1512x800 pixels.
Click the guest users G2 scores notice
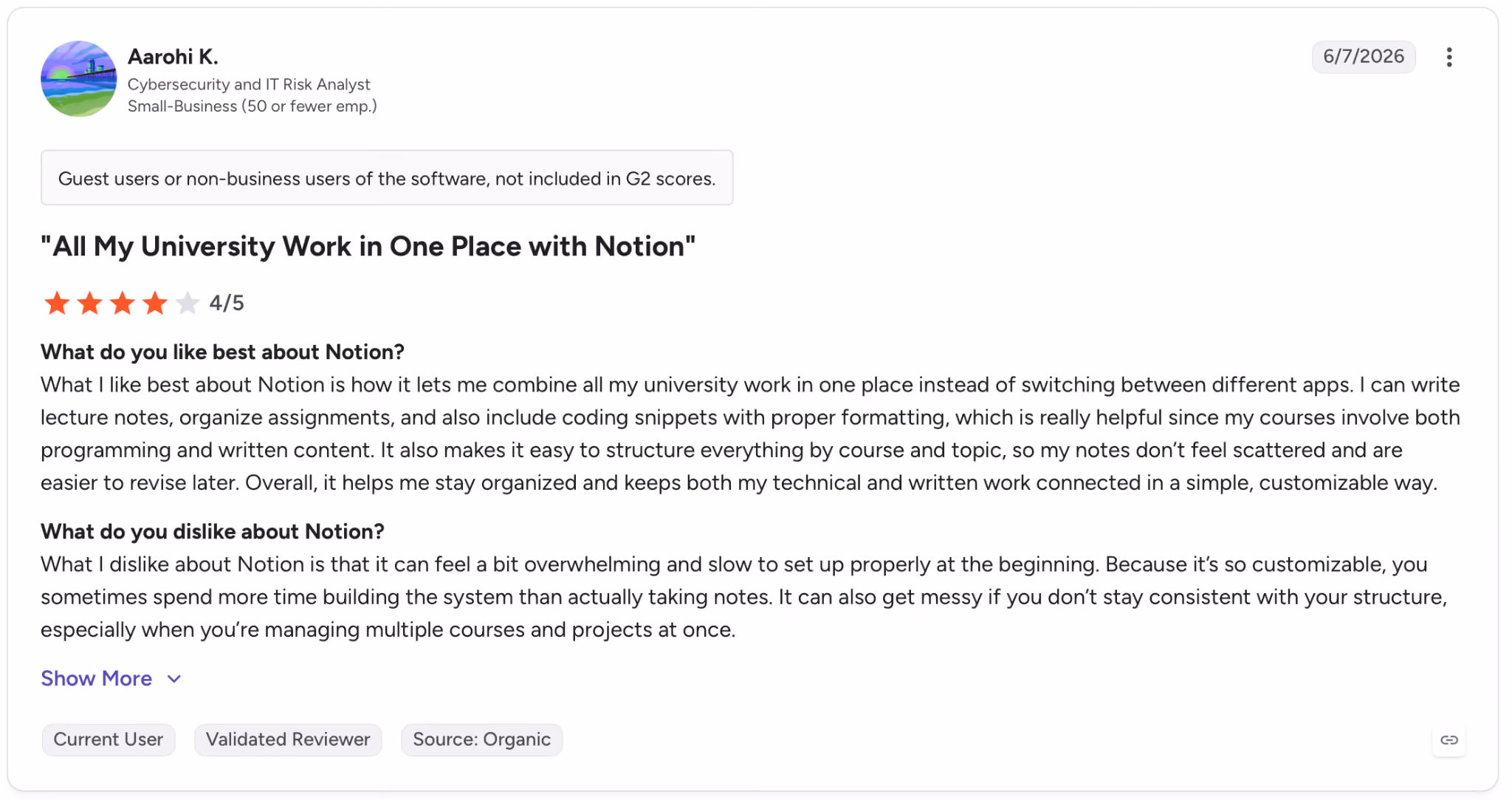(387, 178)
